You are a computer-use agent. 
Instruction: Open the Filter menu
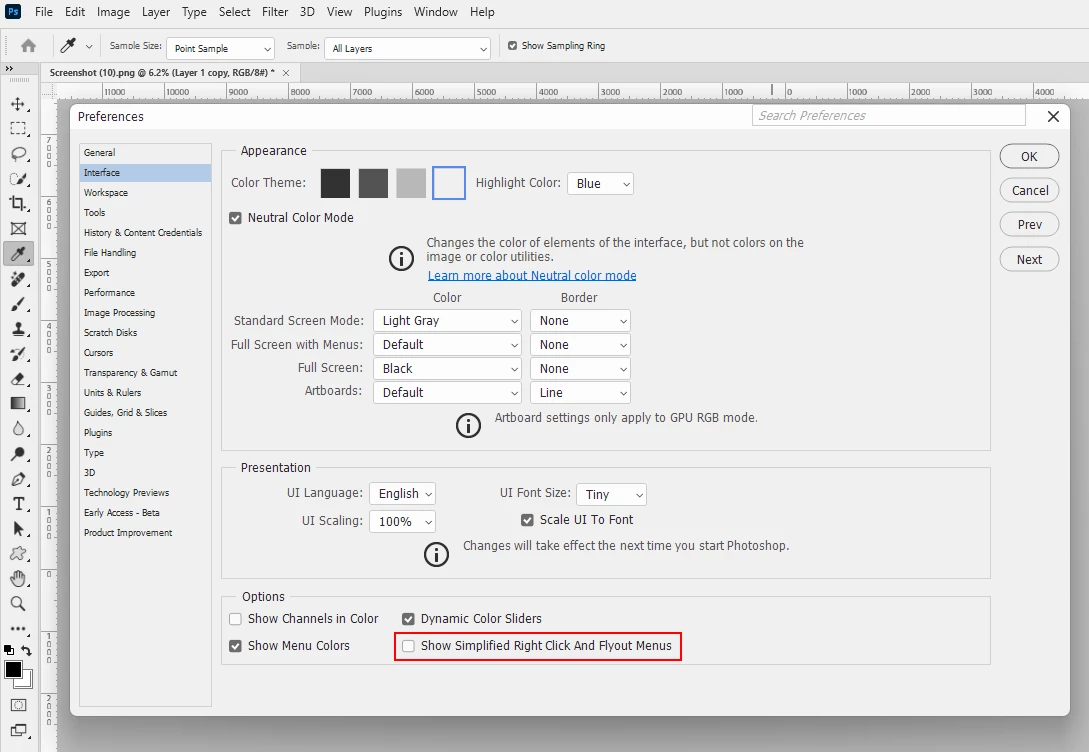[x=275, y=12]
